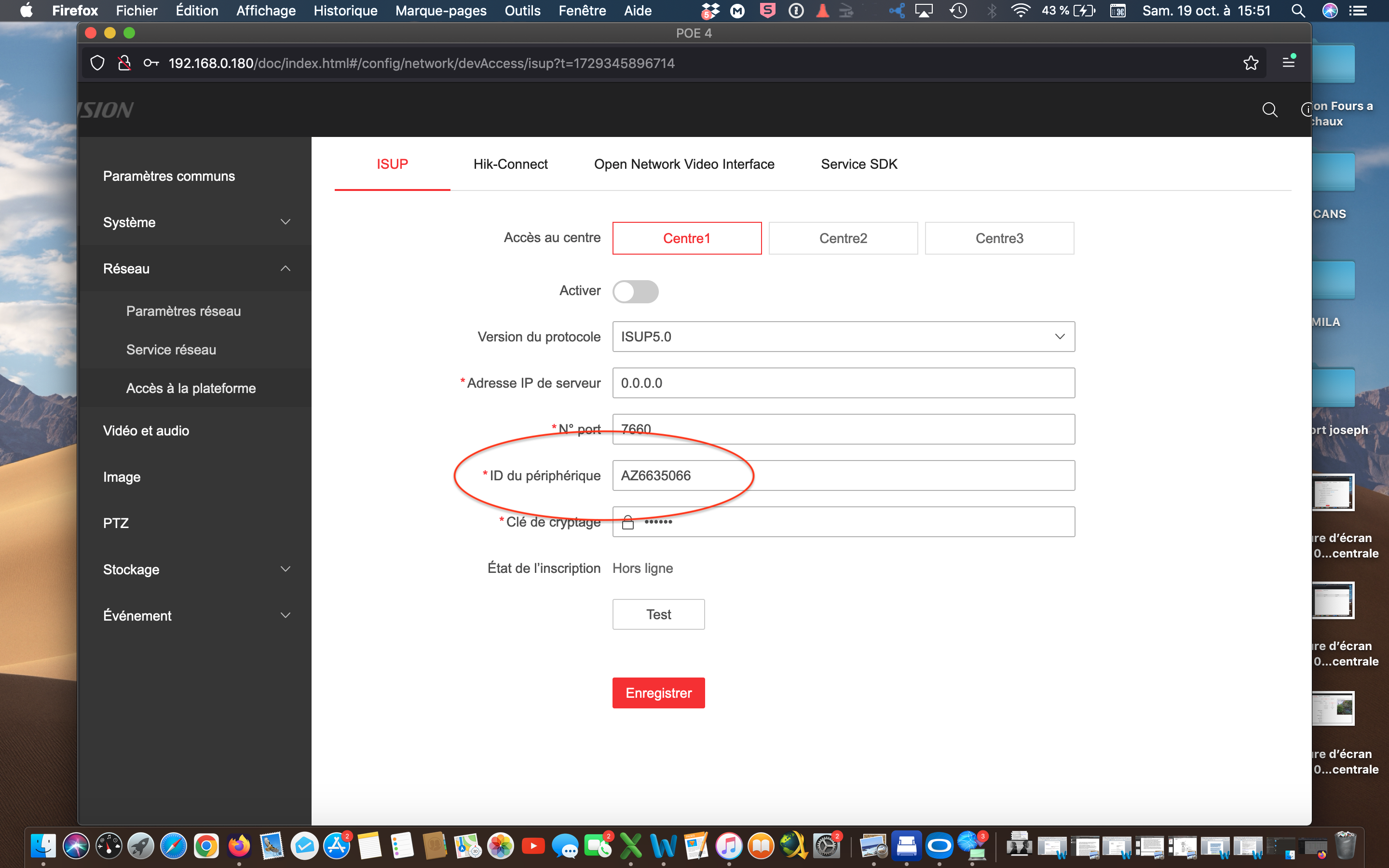
Task: Open the Service SDK tab
Action: coord(858,164)
